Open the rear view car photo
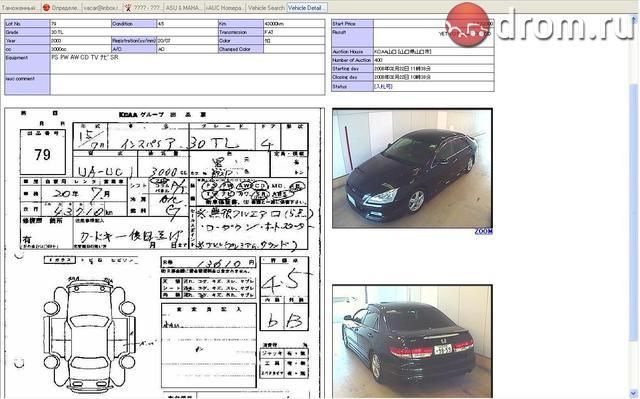640x399 pixels. 412,341
